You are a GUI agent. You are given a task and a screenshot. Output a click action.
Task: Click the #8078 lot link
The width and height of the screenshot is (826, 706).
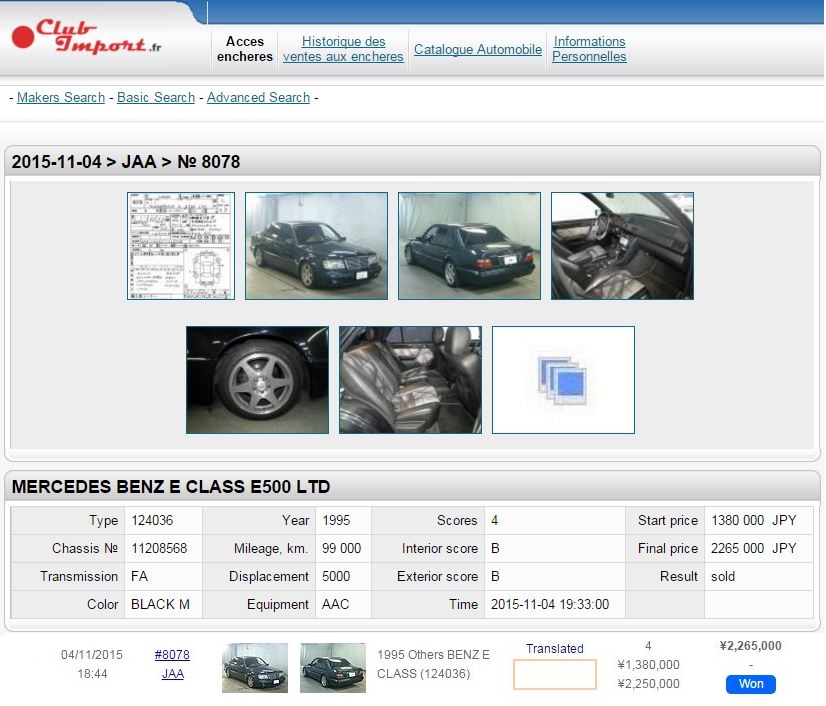[x=172, y=655]
